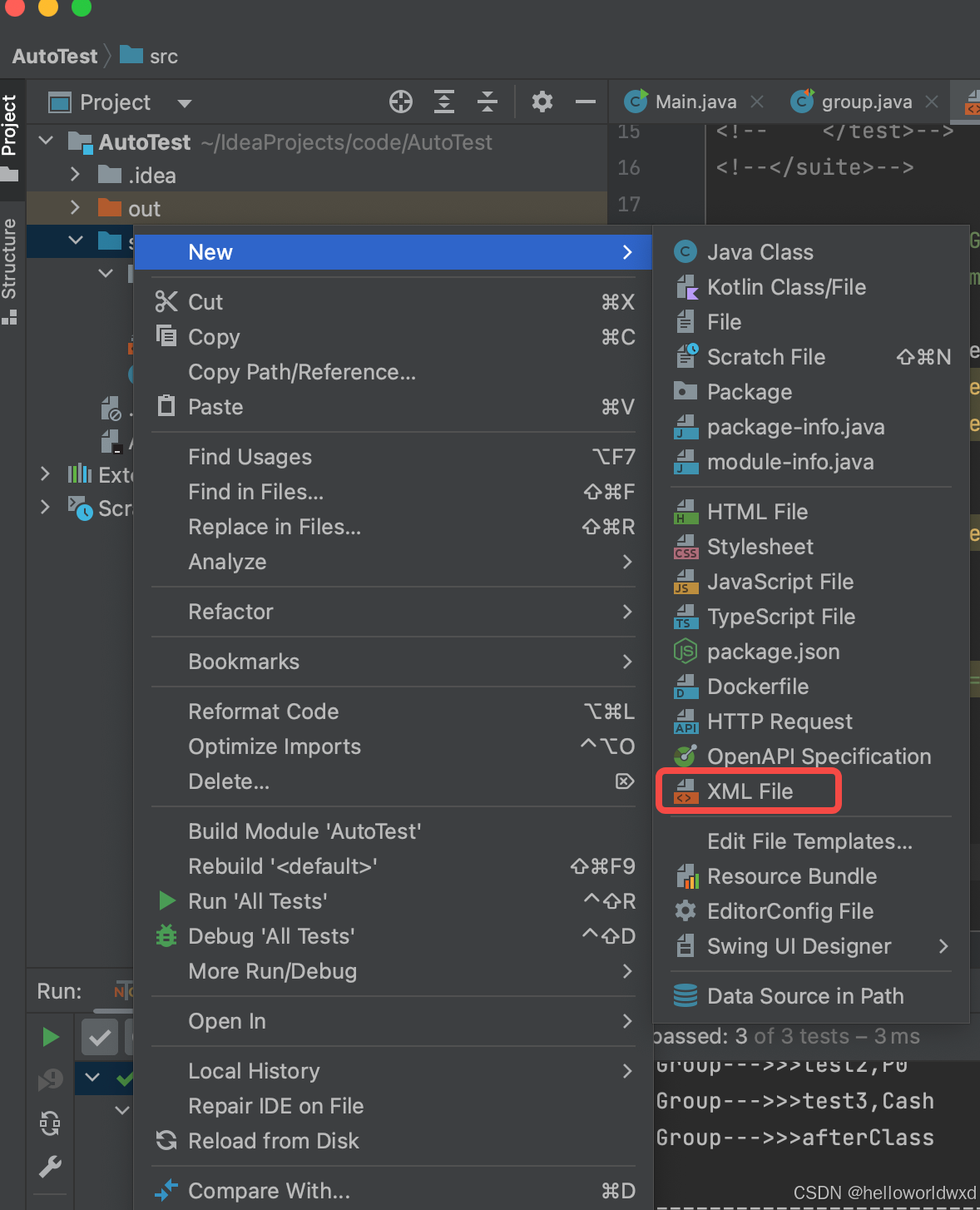Click the TypeScript File icon
The height and width of the screenshot is (1210, 980).
686,617
